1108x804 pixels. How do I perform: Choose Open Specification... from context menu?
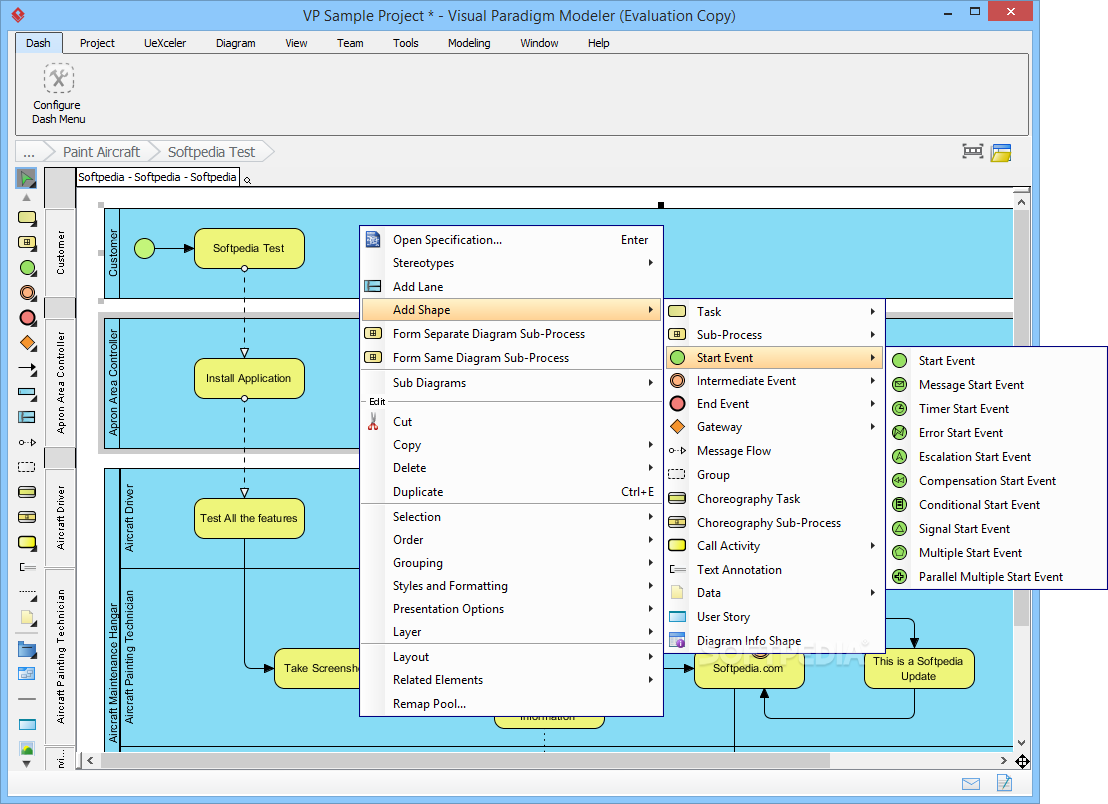512,240
